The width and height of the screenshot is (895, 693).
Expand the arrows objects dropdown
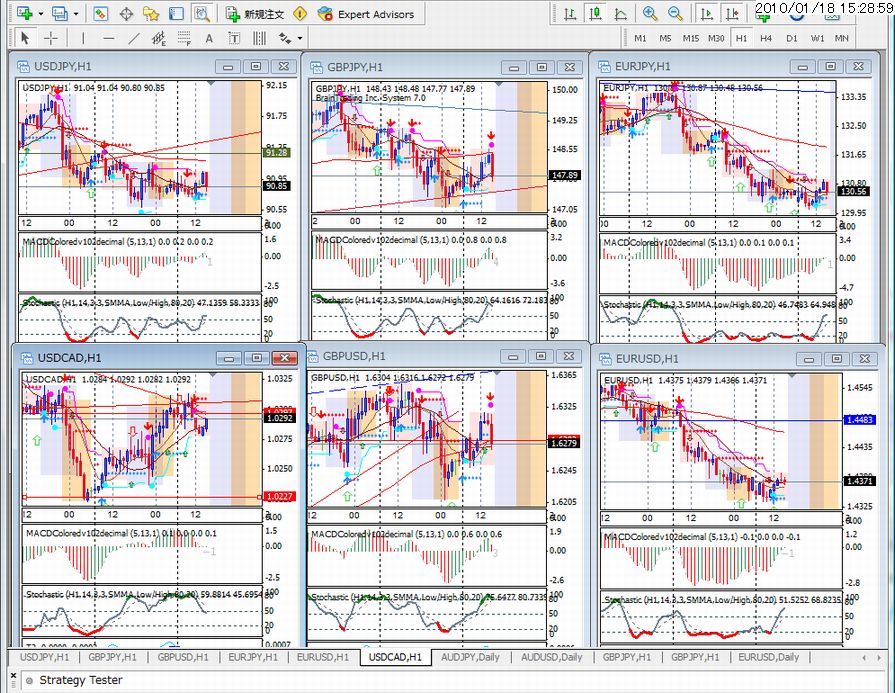[x=300, y=38]
